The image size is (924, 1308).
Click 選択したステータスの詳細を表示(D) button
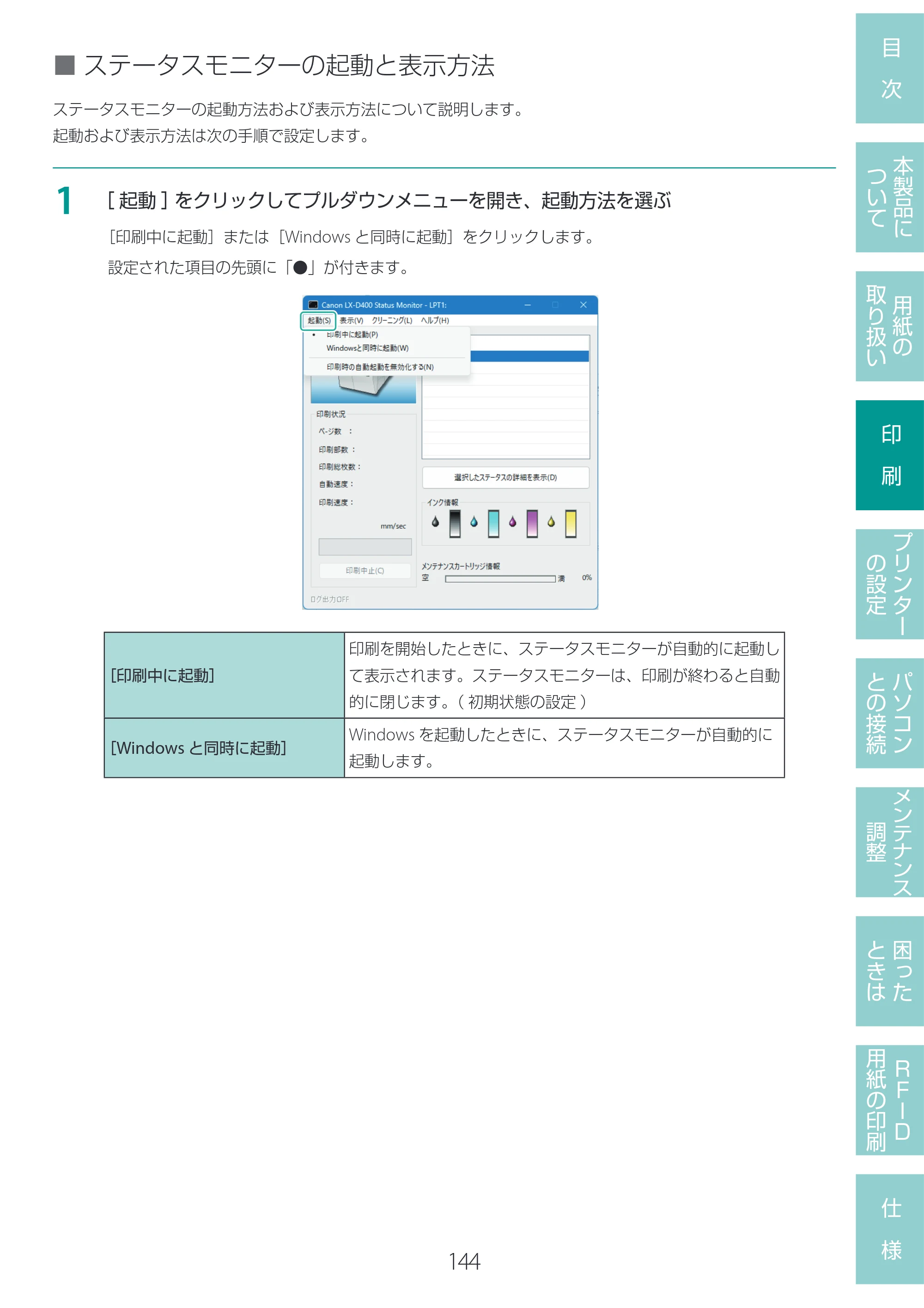coord(505,477)
